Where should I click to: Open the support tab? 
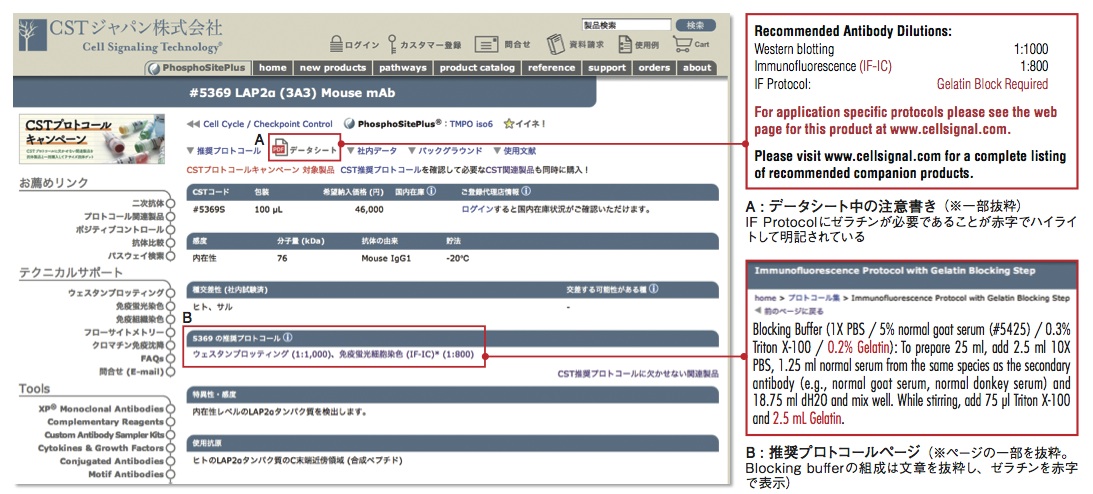[606, 68]
